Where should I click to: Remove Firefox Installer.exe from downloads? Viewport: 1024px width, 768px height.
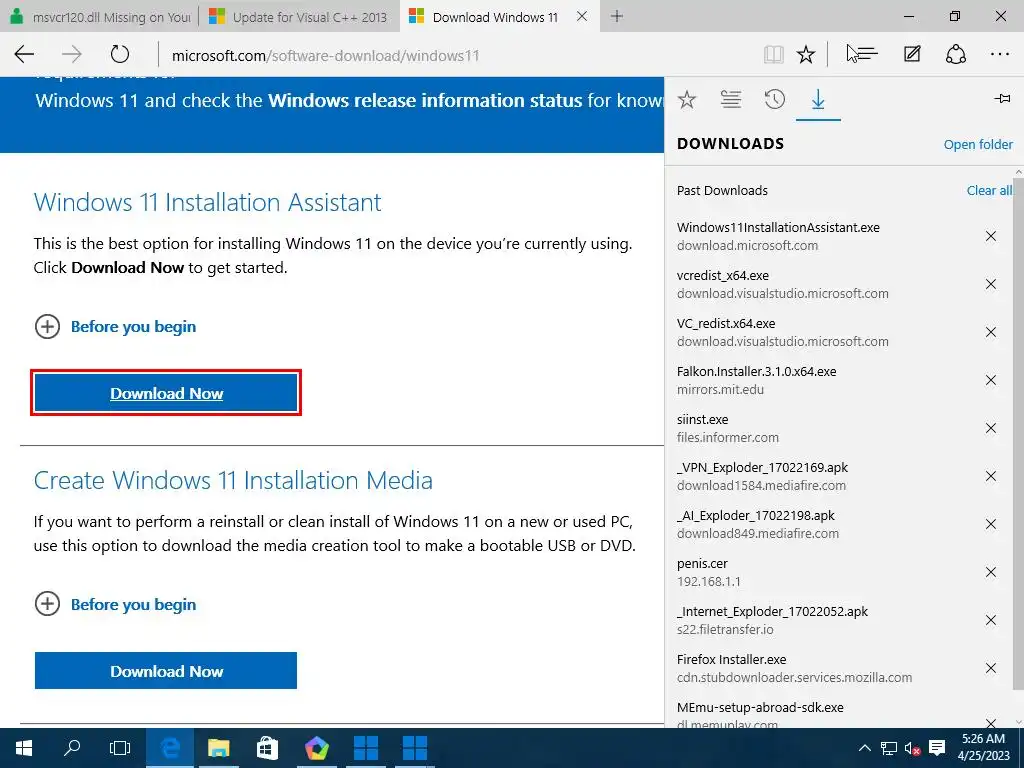pos(991,668)
